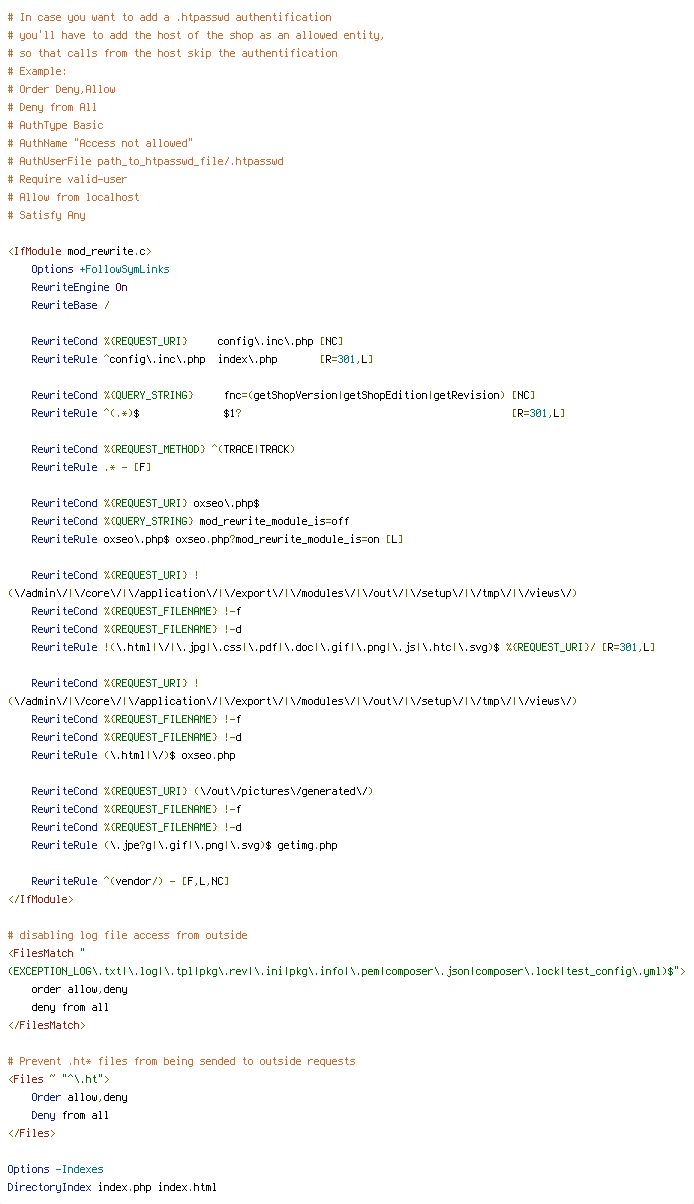Screen dimensions: 694x1204
Task: Select the opening '<FilesMatch "' line
Action: (46, 953)
